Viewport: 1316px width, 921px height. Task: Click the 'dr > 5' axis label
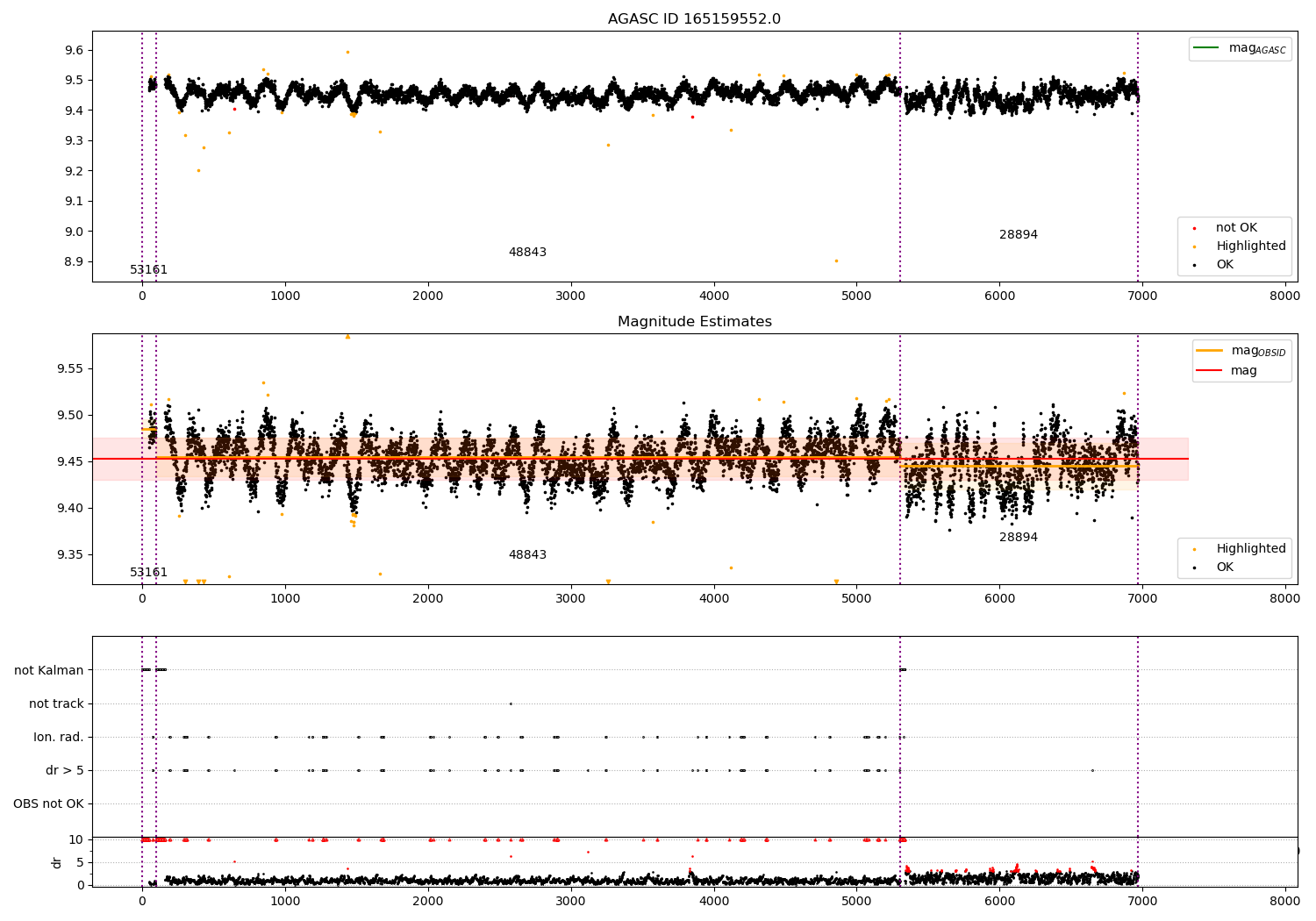65,771
